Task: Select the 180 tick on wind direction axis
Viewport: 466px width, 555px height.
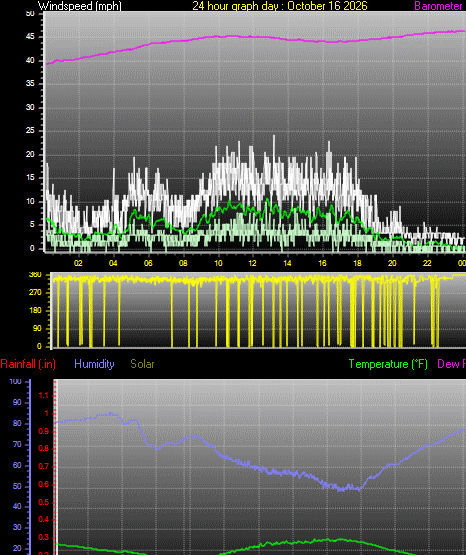Action: coord(35,310)
